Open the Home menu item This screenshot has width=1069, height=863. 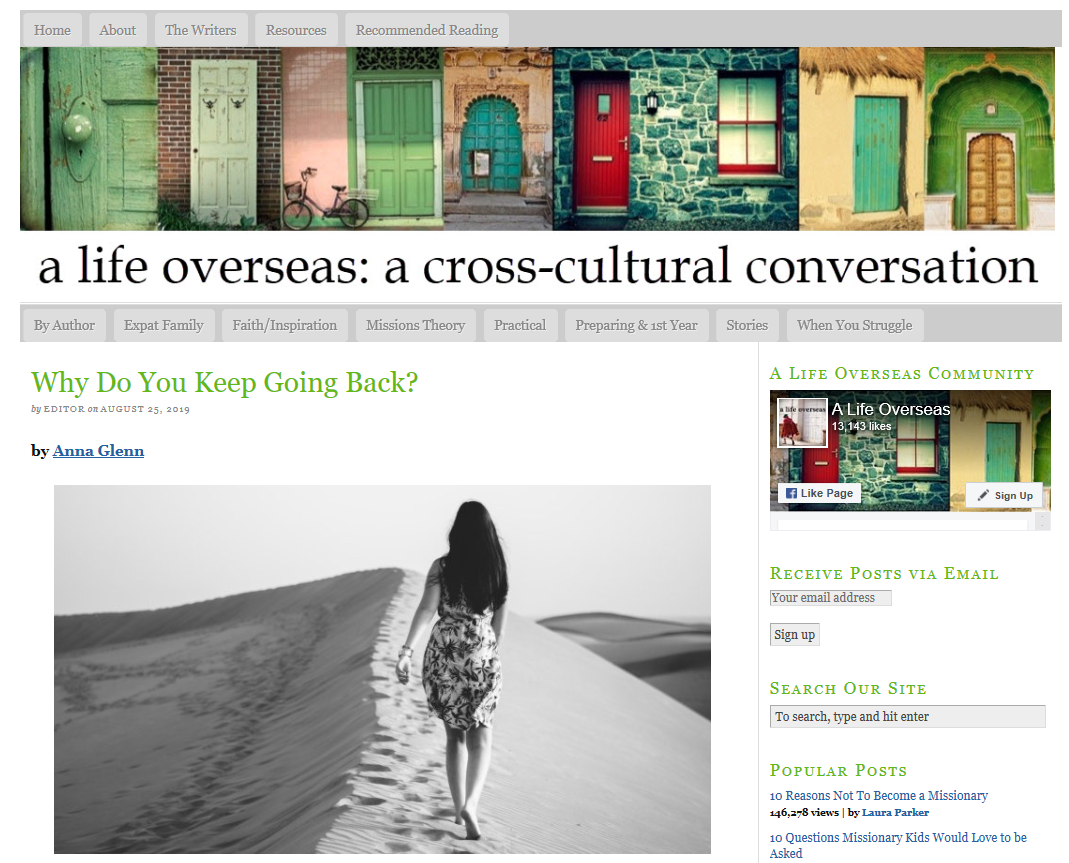52,30
